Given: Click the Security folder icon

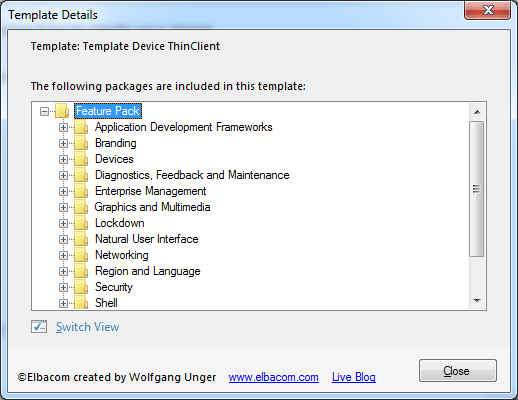Looking at the screenshot, I should click(x=81, y=287).
